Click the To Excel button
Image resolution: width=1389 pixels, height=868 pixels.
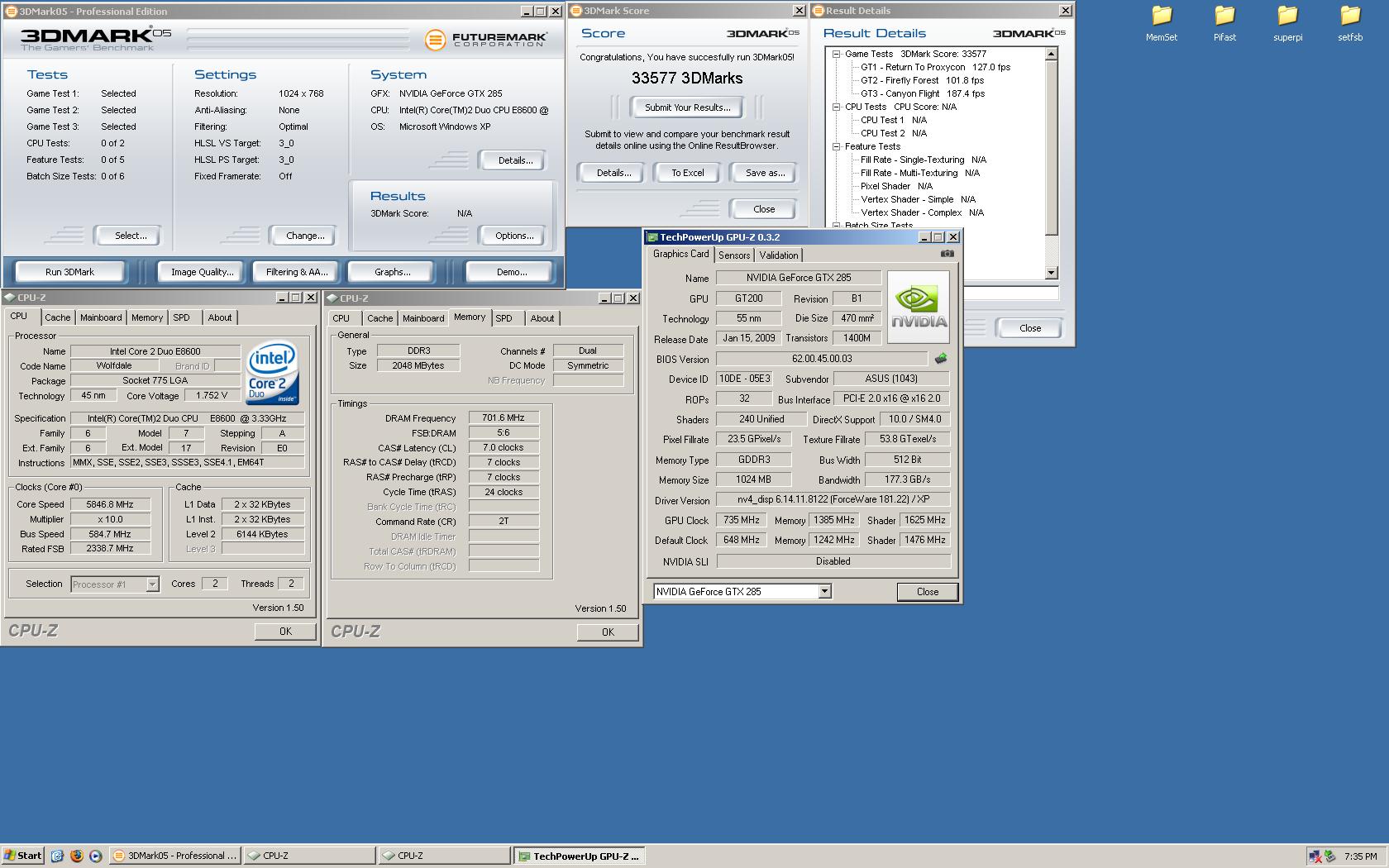pos(688,173)
